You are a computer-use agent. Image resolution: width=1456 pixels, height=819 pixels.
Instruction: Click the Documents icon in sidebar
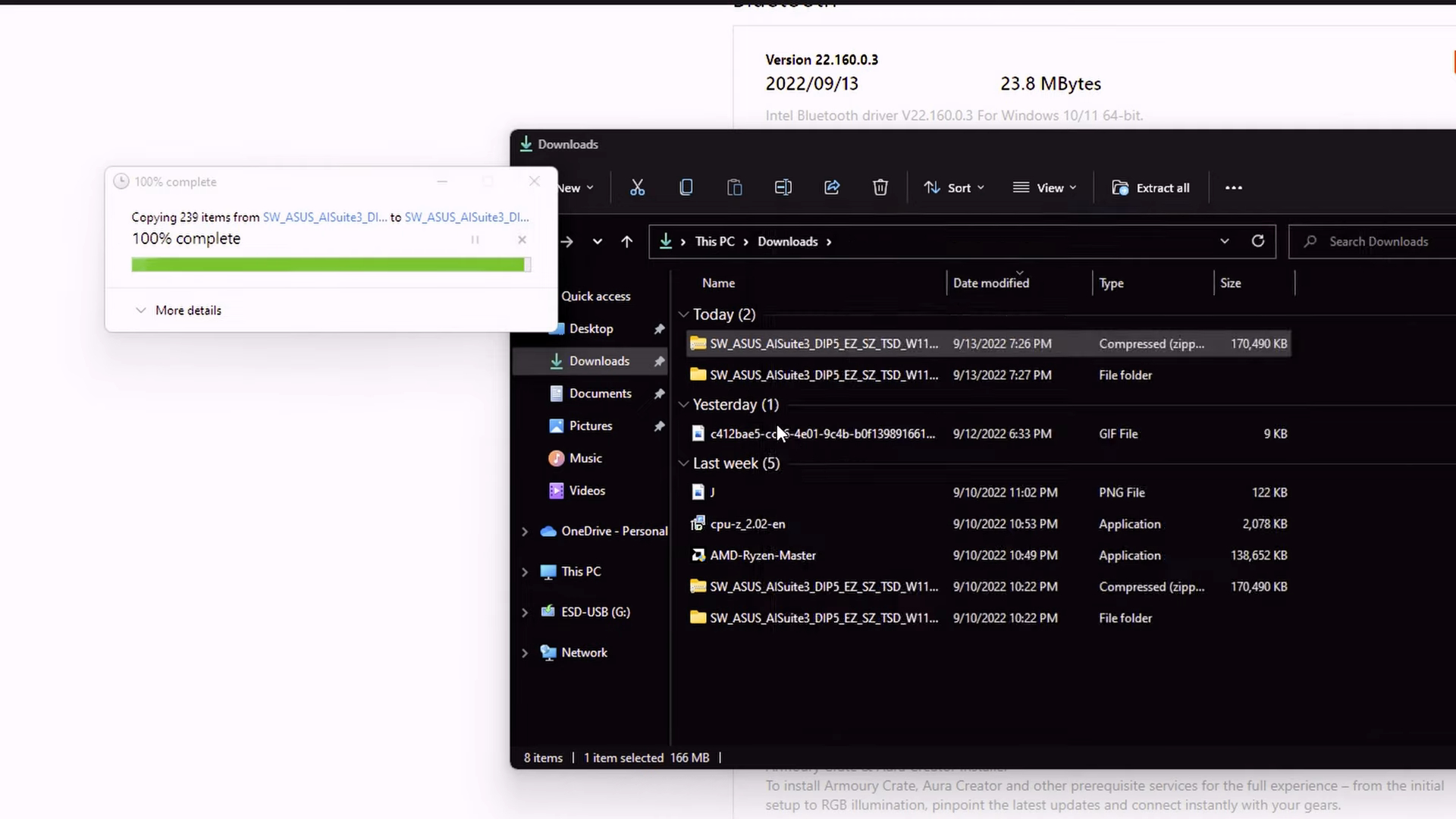pos(557,394)
